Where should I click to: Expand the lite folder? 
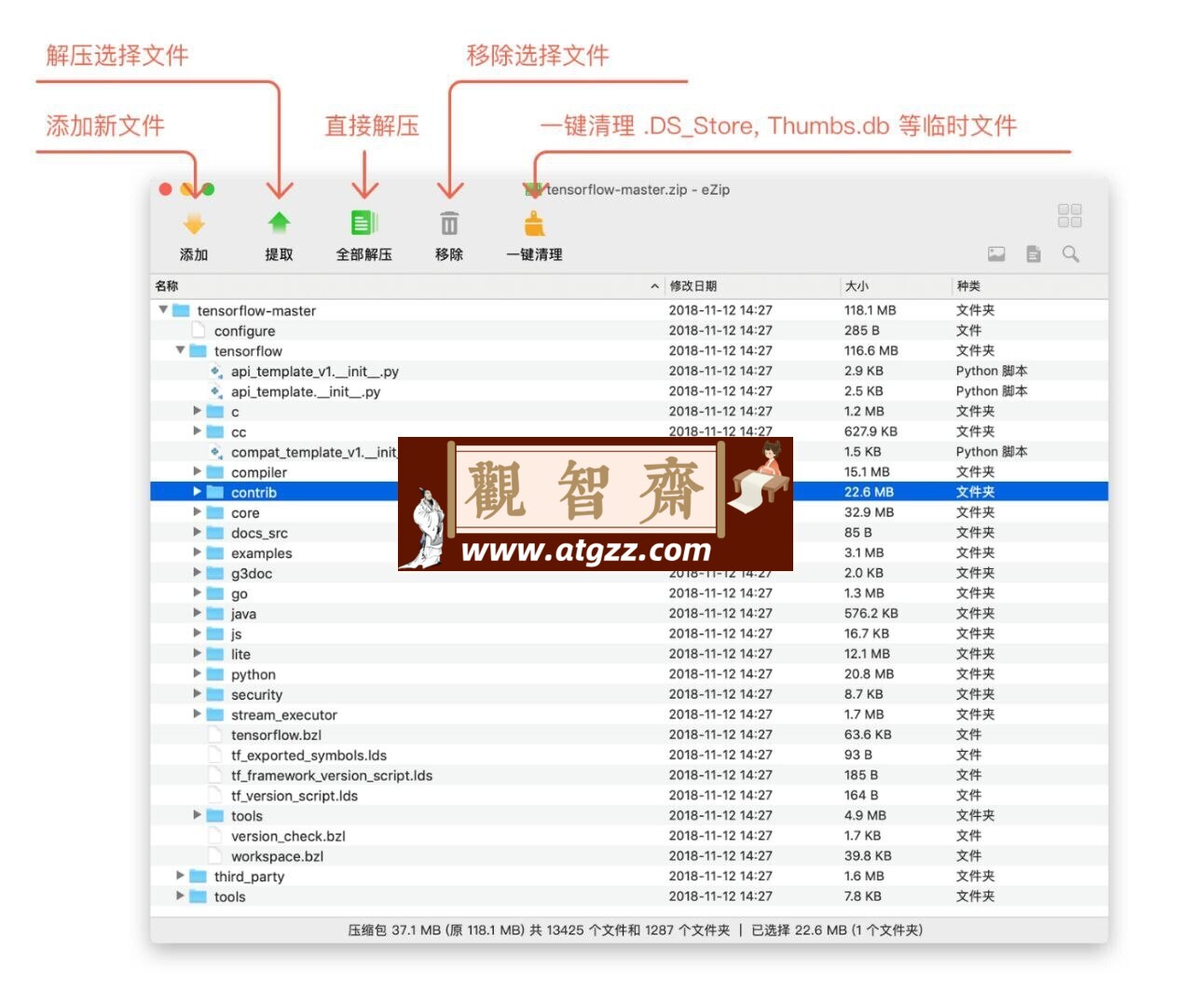[197, 654]
